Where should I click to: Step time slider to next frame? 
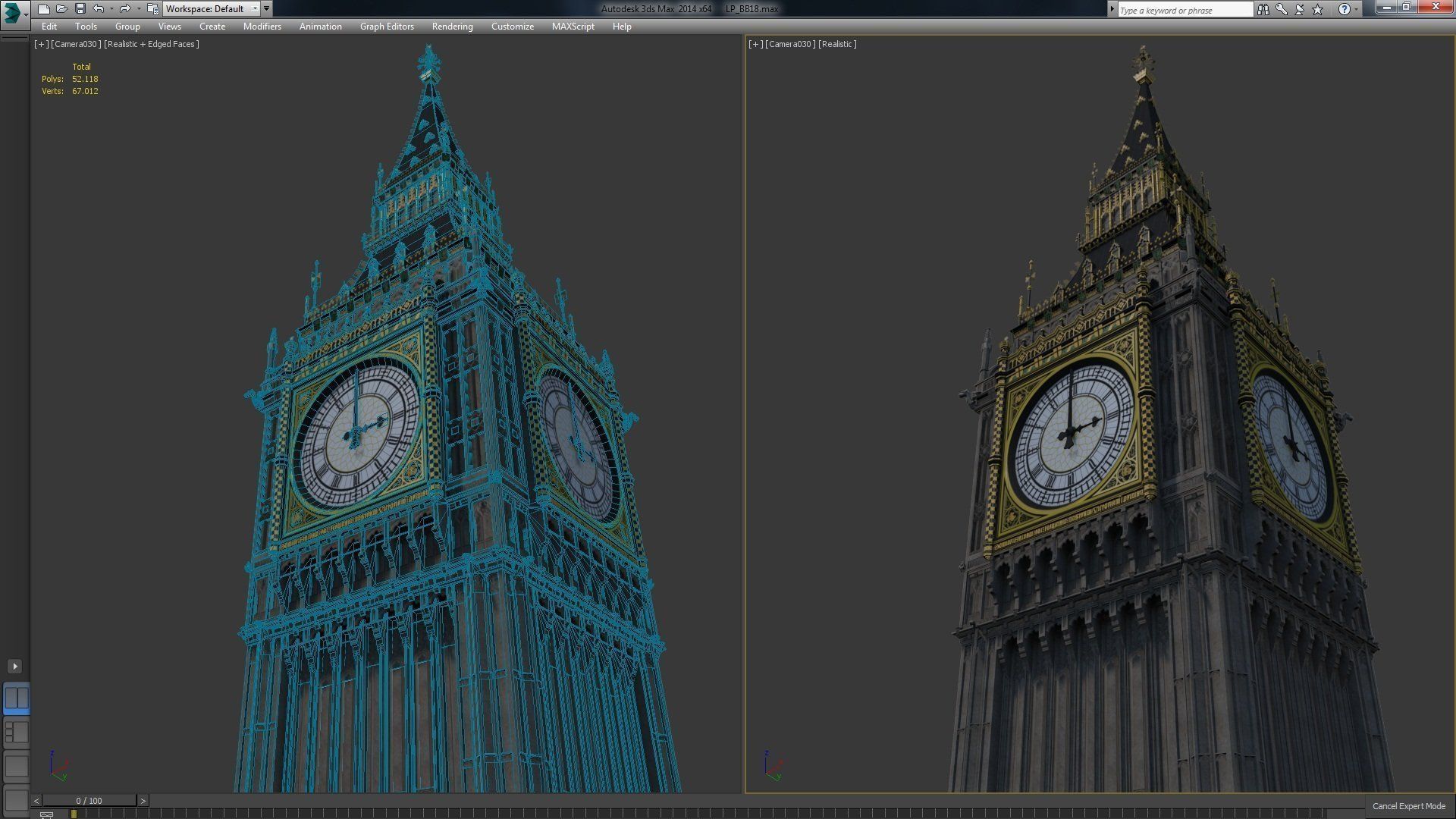[x=143, y=801]
